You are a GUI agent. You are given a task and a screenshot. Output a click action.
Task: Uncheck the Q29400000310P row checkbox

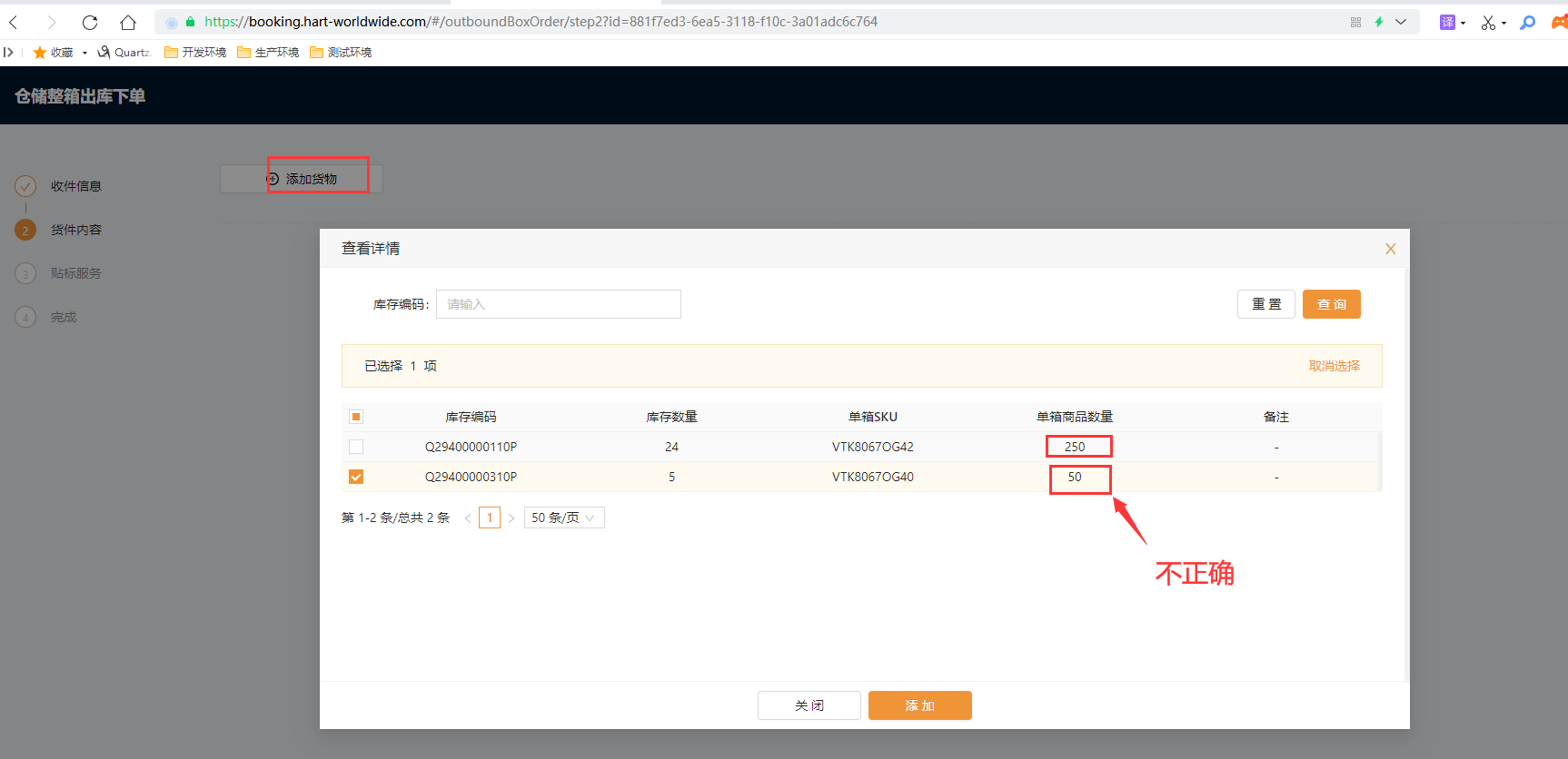356,477
